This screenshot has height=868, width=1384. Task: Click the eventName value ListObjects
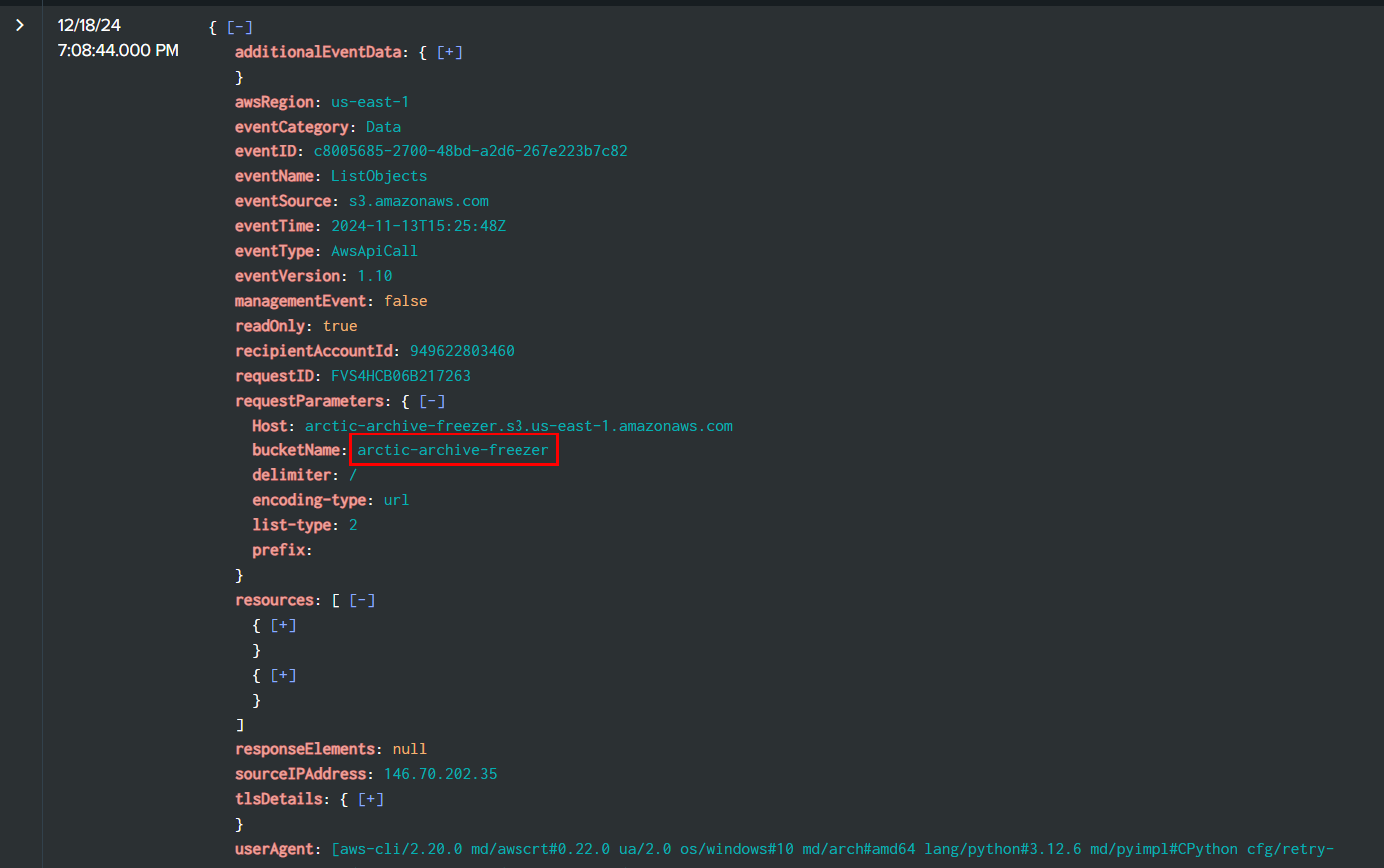pyautogui.click(x=379, y=176)
